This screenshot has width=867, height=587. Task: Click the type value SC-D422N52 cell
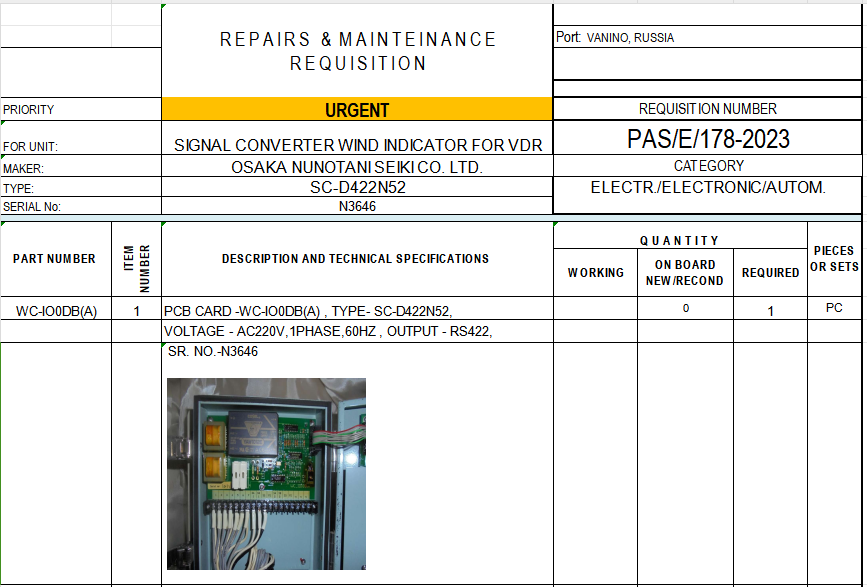[357, 188]
